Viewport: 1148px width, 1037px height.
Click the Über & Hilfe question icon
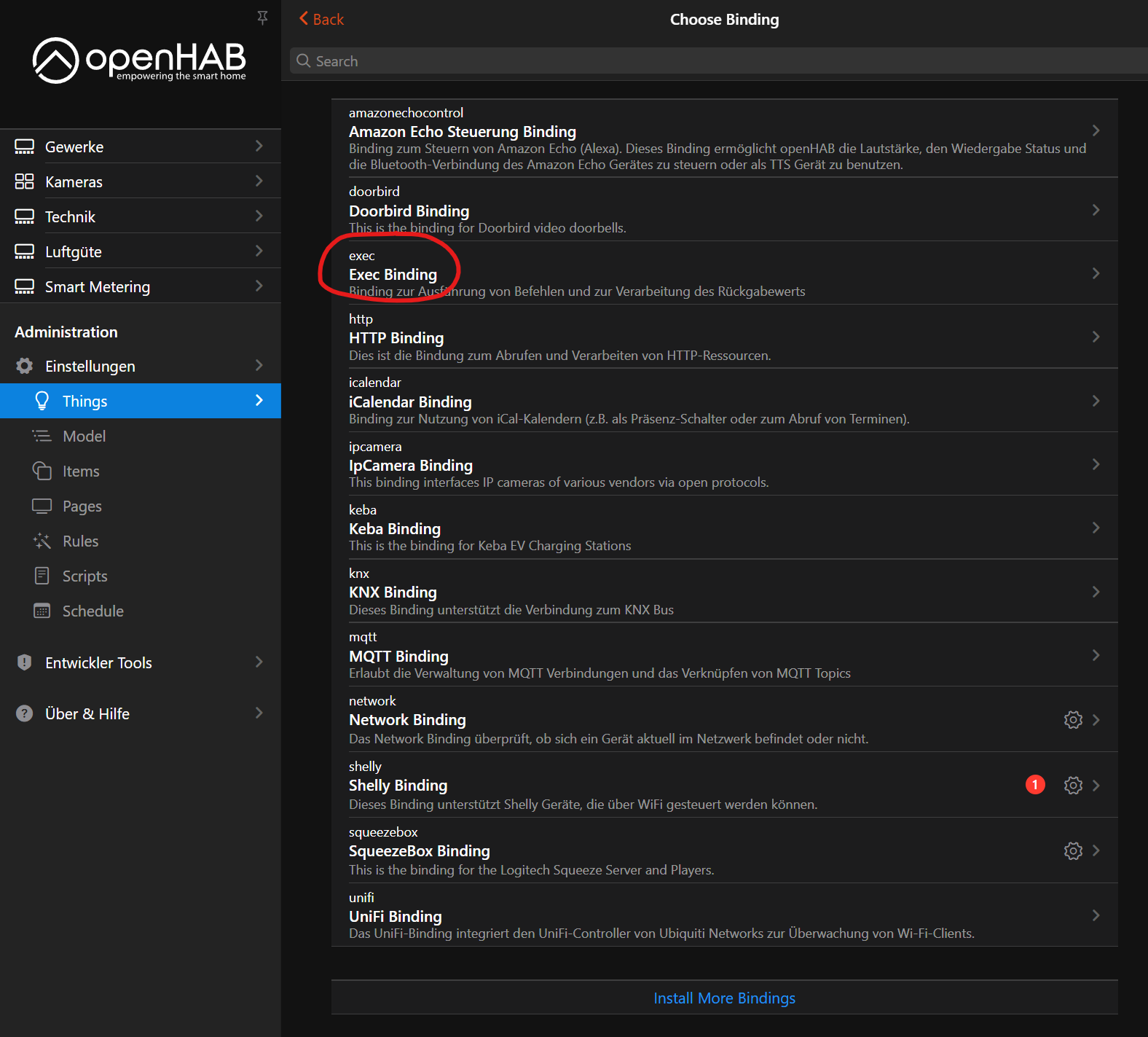tap(25, 713)
